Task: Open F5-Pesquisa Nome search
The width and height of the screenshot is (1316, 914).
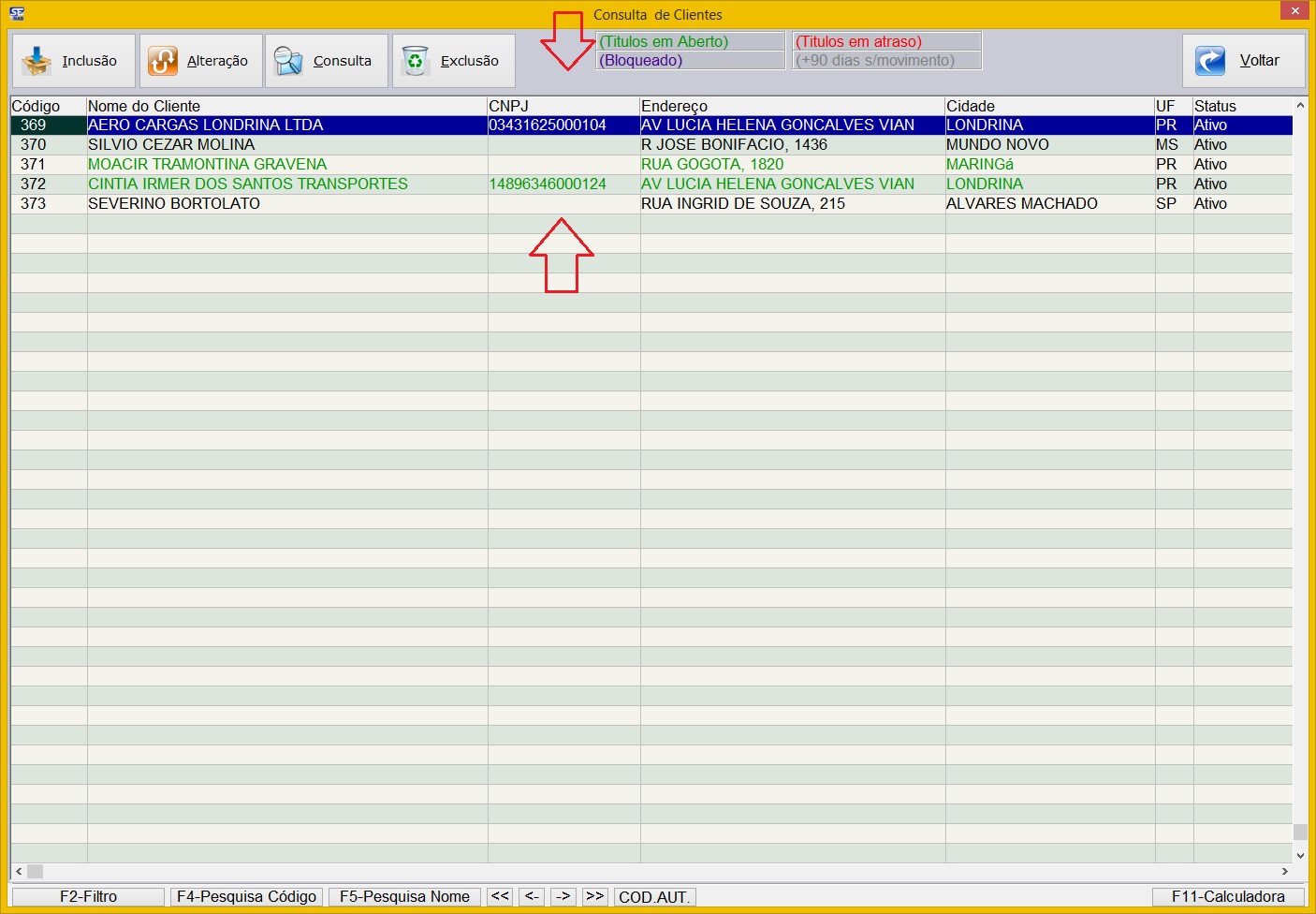Action: 404,896
